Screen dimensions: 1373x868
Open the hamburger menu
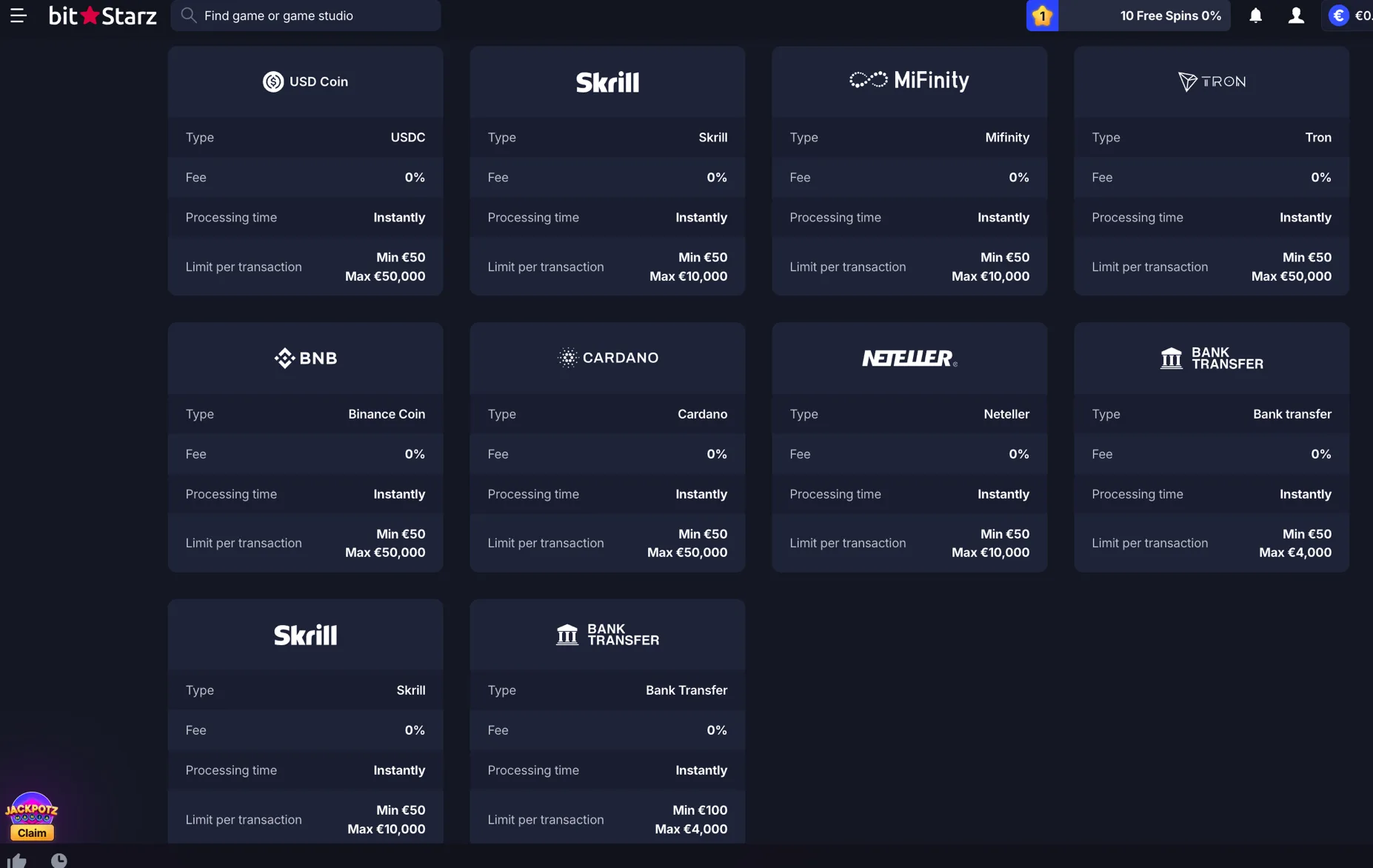pyautogui.click(x=19, y=16)
